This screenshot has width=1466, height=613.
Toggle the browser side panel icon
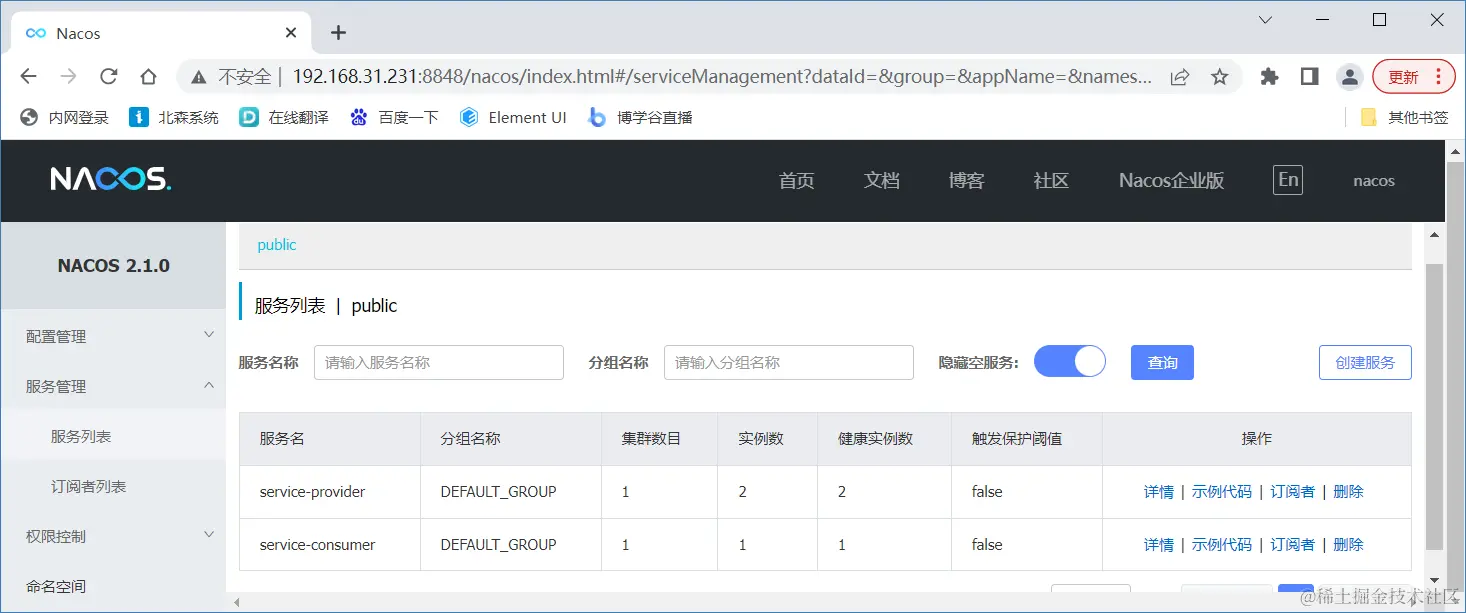pos(1309,77)
